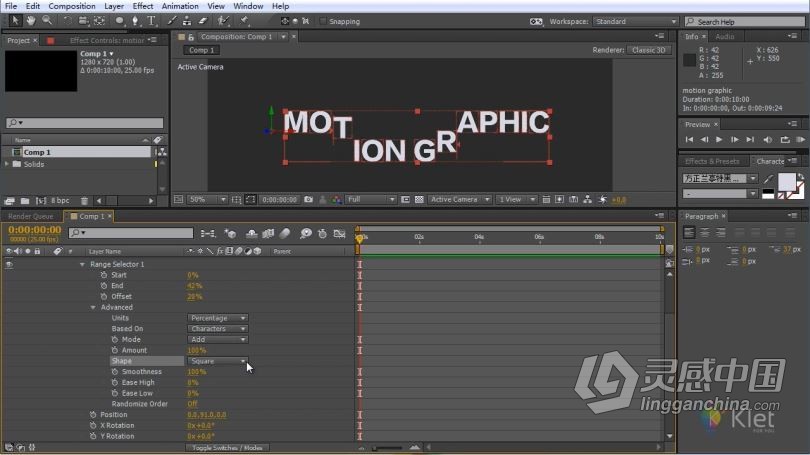810x455 pixels.
Task: Toggle stopwatch for Position property
Action: 93,415
